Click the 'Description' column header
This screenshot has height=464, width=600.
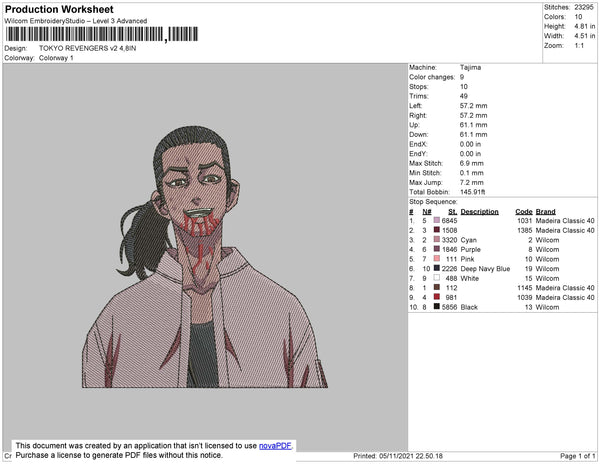coord(479,212)
